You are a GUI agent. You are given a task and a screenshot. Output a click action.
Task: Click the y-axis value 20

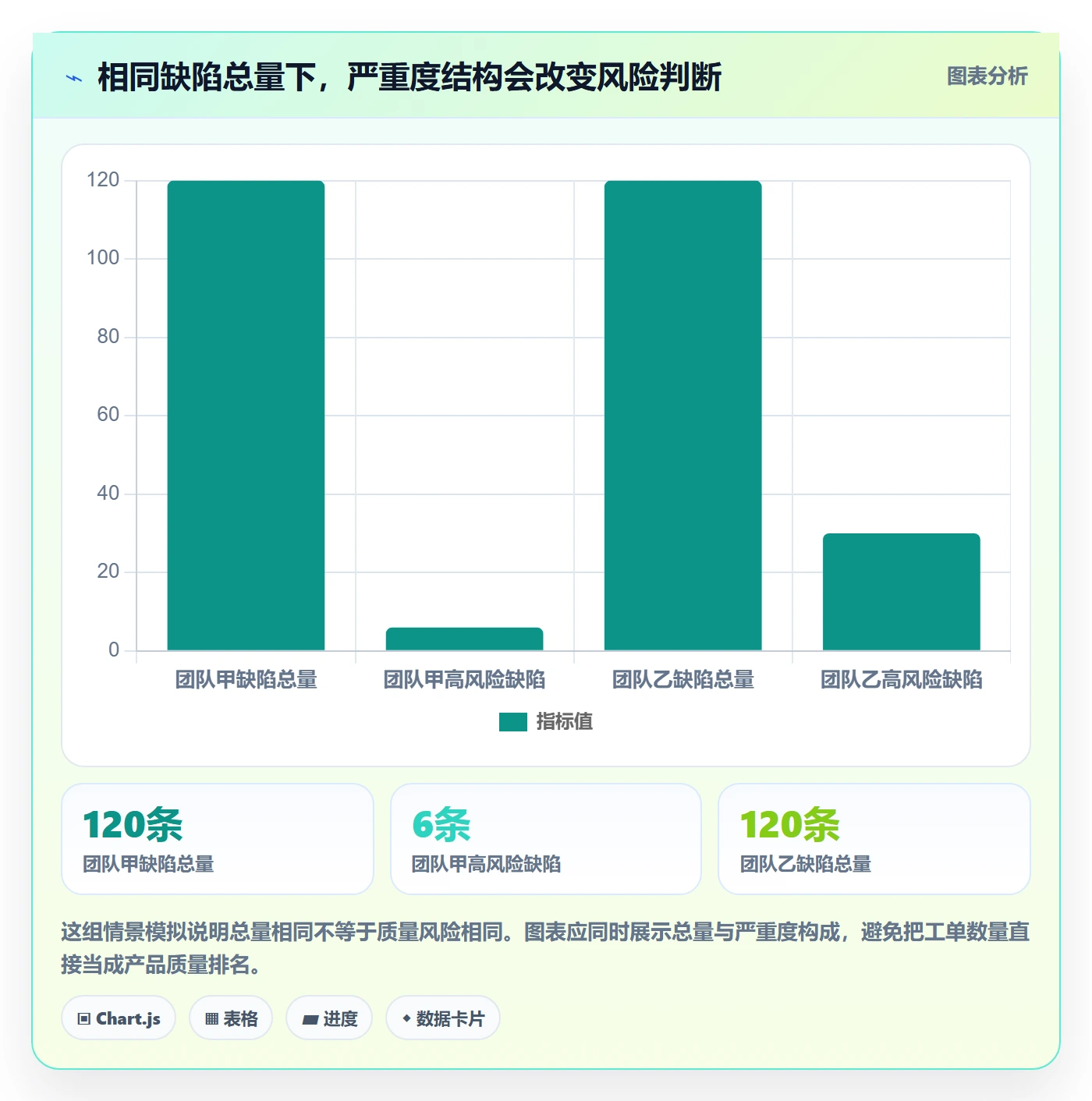108,572
